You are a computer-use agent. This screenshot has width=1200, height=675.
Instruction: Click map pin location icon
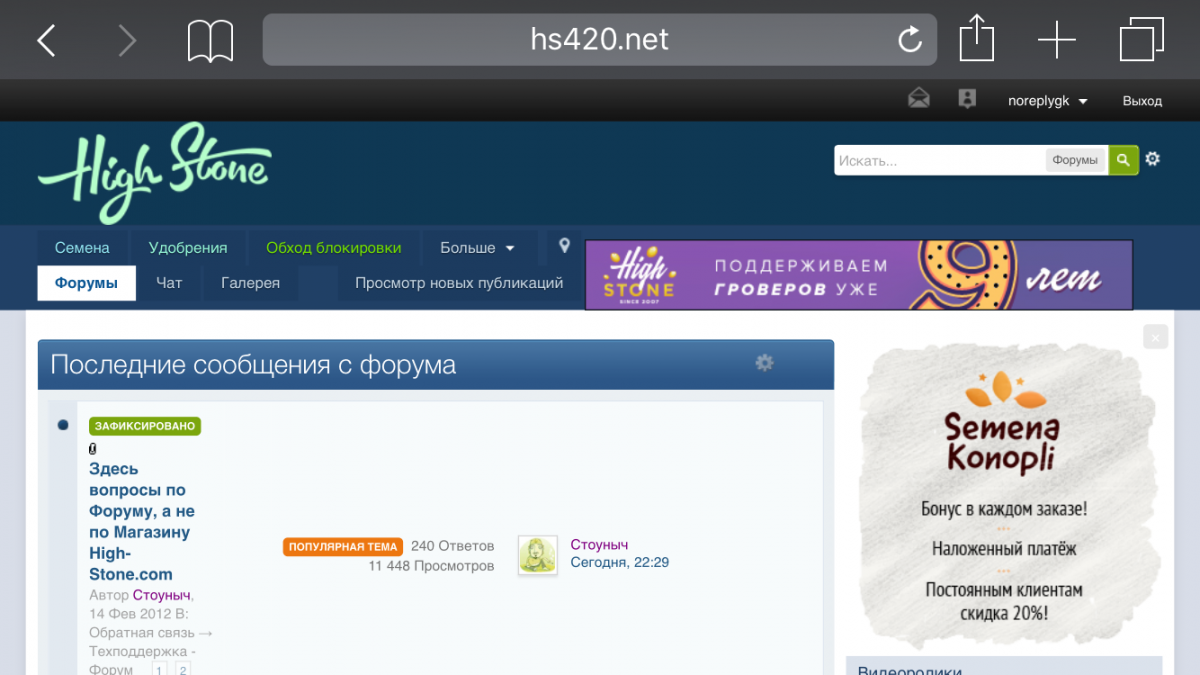pos(564,246)
